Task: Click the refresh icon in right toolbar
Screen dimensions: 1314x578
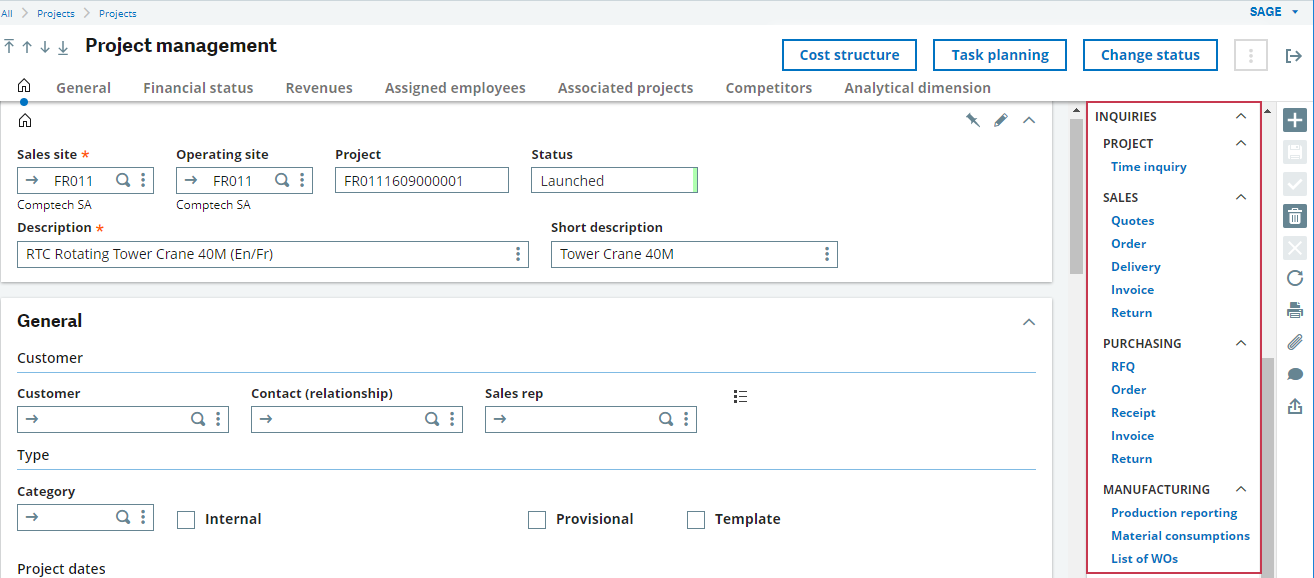Action: [x=1295, y=278]
